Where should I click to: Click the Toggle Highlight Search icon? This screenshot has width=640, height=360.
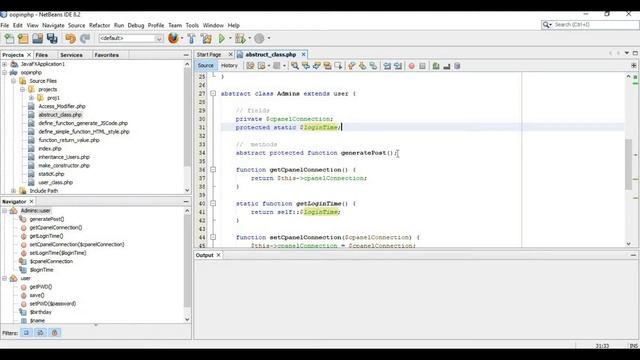(327, 66)
